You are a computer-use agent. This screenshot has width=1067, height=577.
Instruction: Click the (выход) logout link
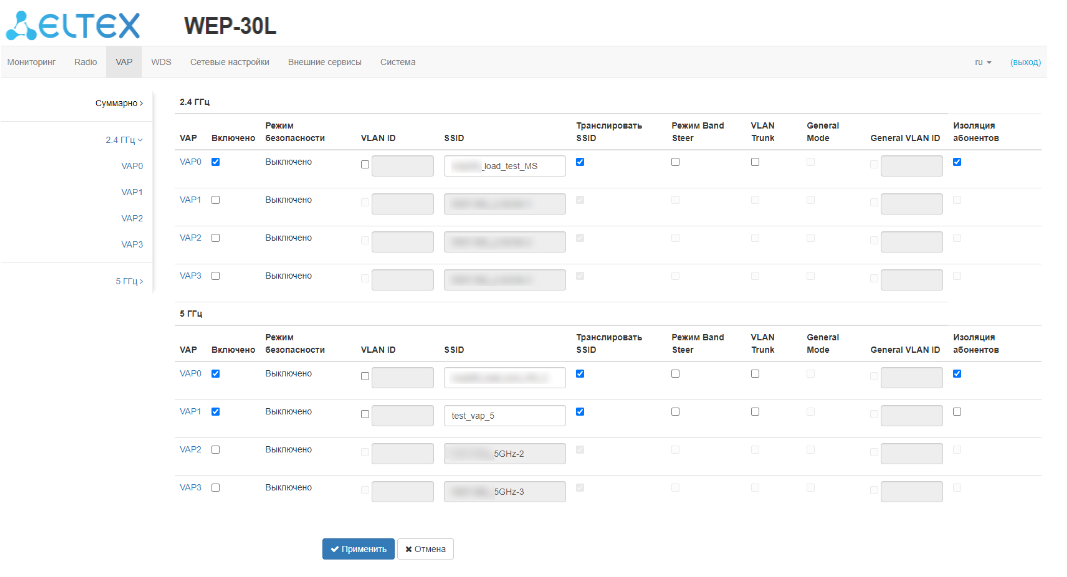(1025, 62)
